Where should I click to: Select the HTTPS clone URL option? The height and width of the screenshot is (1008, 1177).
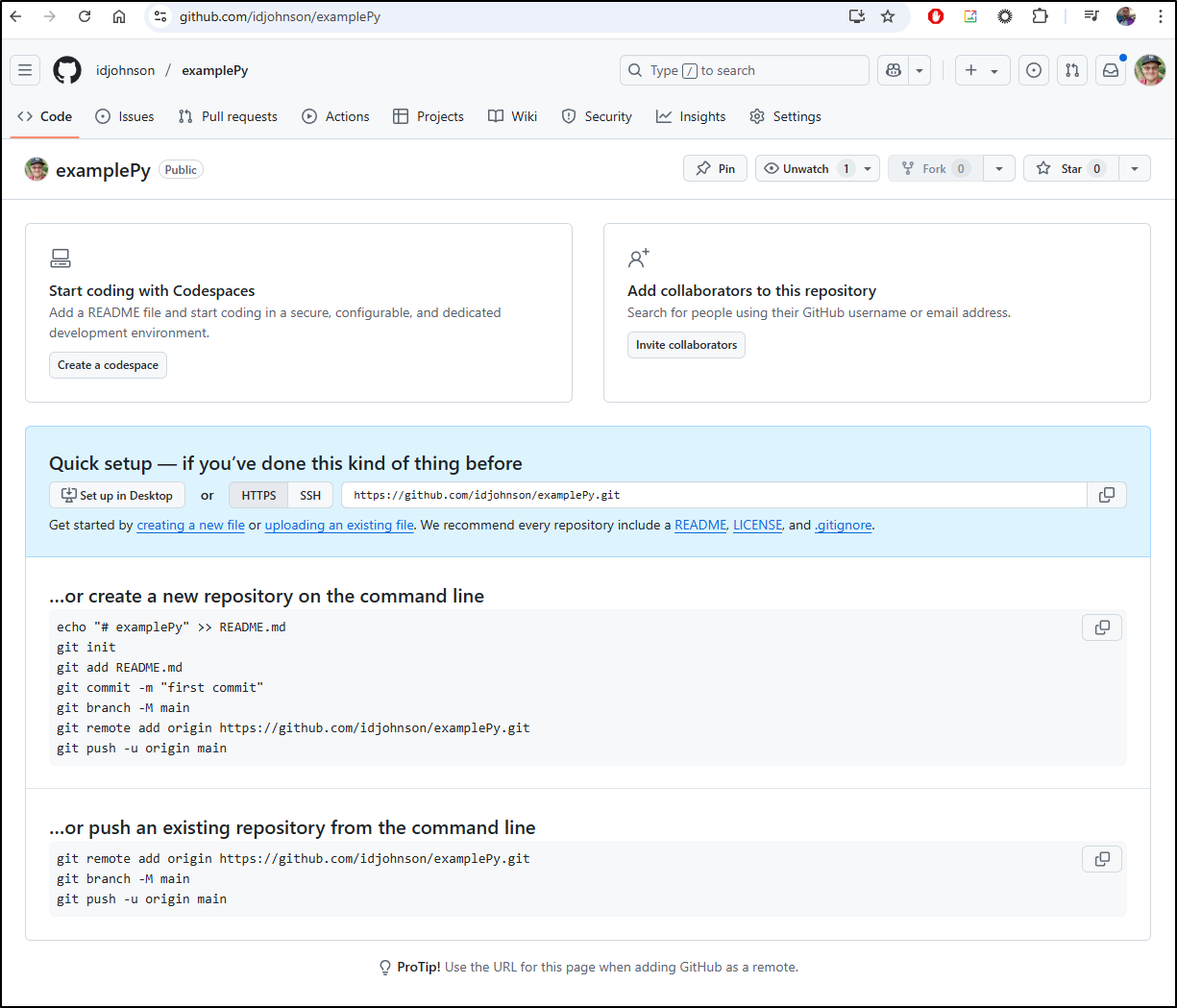point(258,495)
